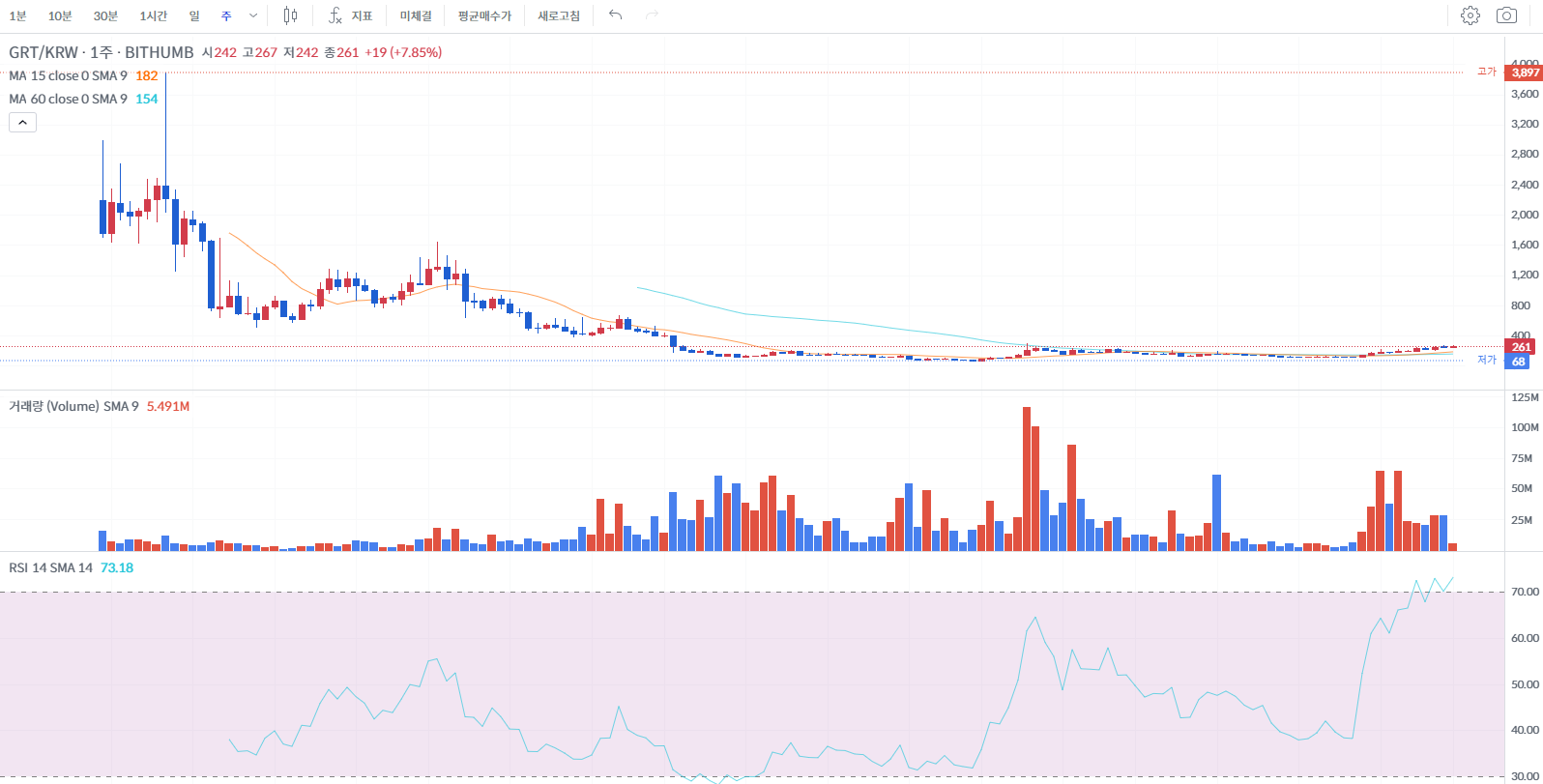Click the 고가 high marker label
Viewport: 1543px width, 784px height.
(x=1486, y=72)
